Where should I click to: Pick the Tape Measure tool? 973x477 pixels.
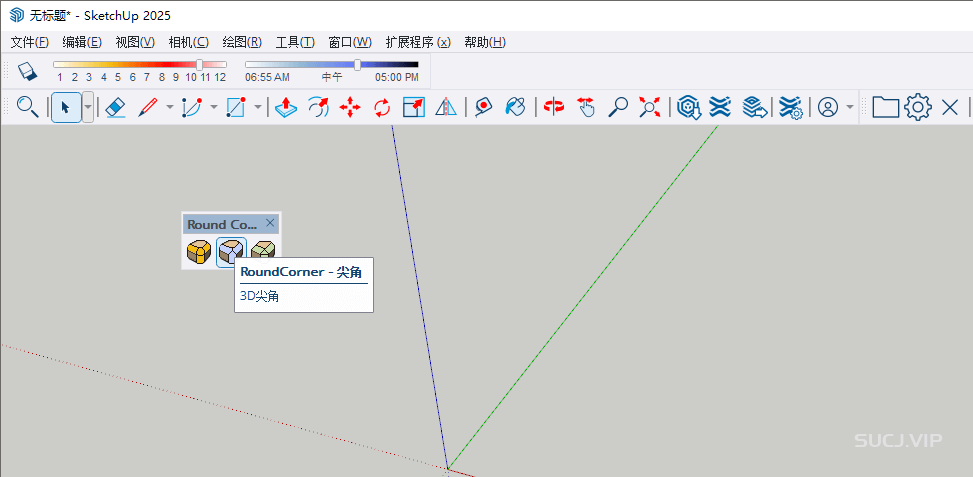click(x=482, y=107)
